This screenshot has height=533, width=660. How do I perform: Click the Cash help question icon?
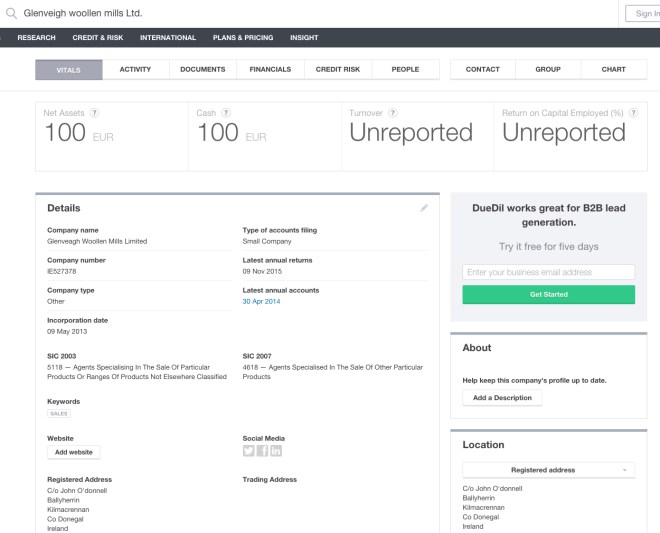(226, 113)
